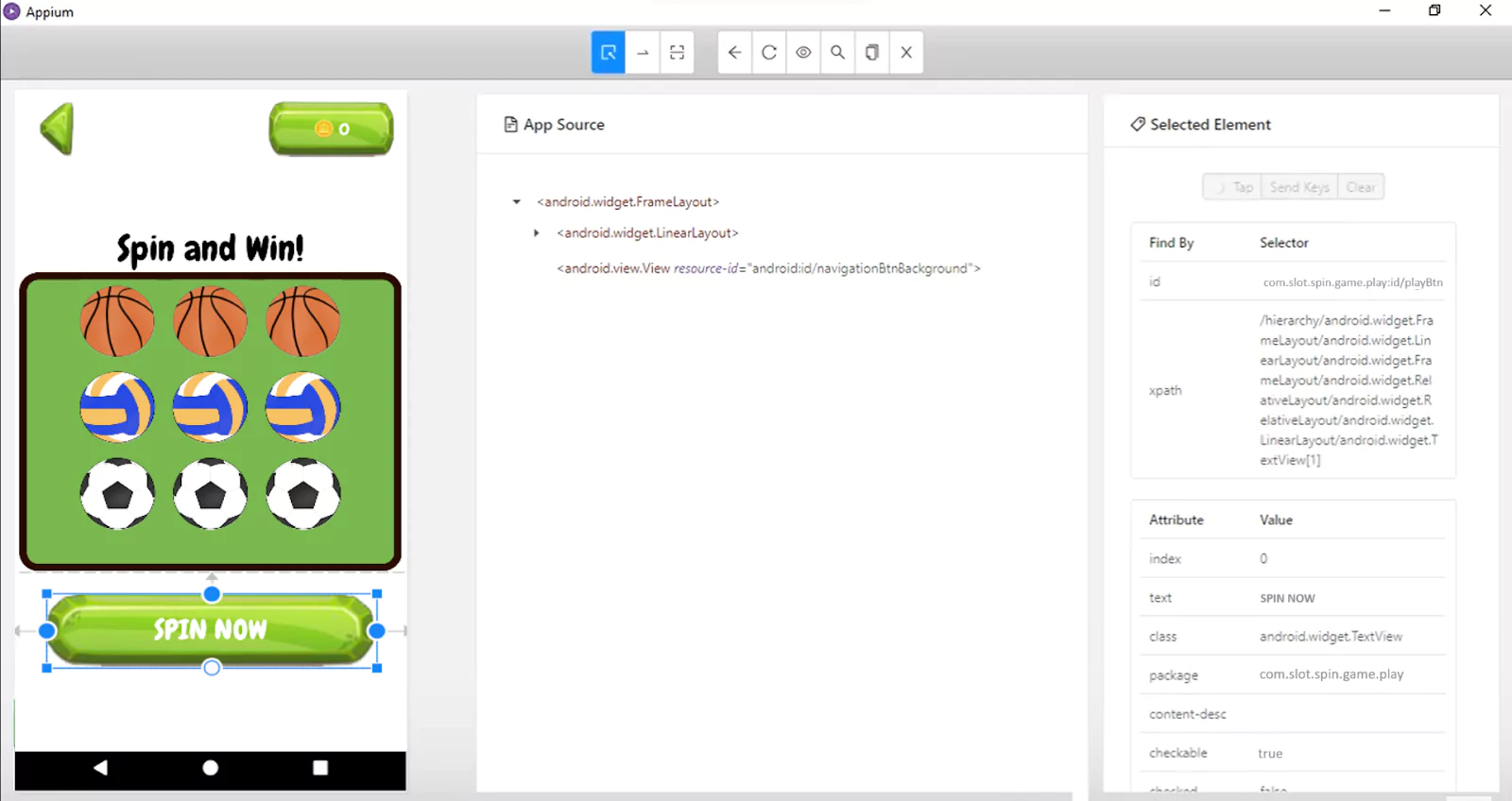Tap the green back arrow in game
Screen dimensions: 1512x801
[57, 128]
